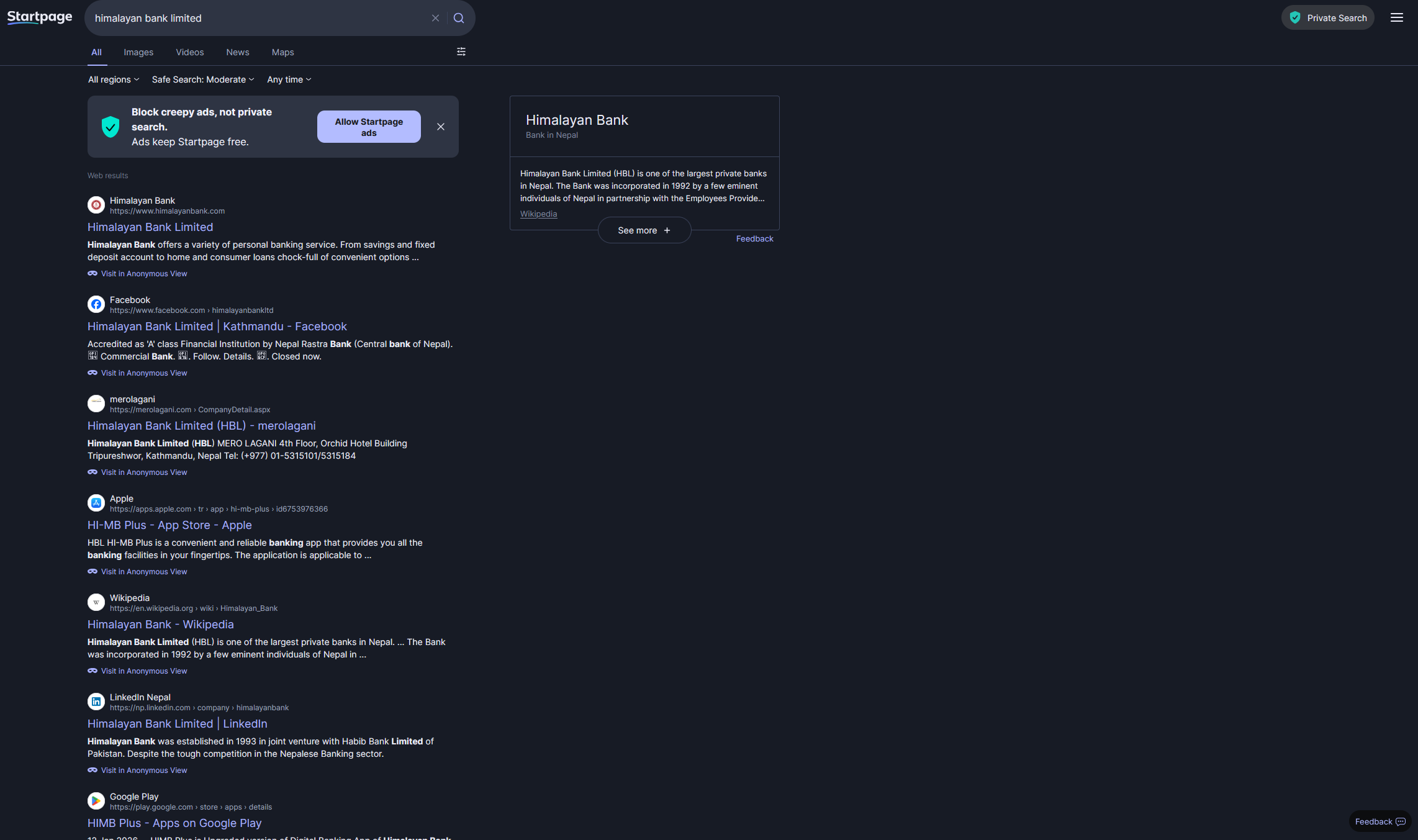Switch to the Videos tab
Viewport: 1418px width, 840px height.
pos(190,52)
